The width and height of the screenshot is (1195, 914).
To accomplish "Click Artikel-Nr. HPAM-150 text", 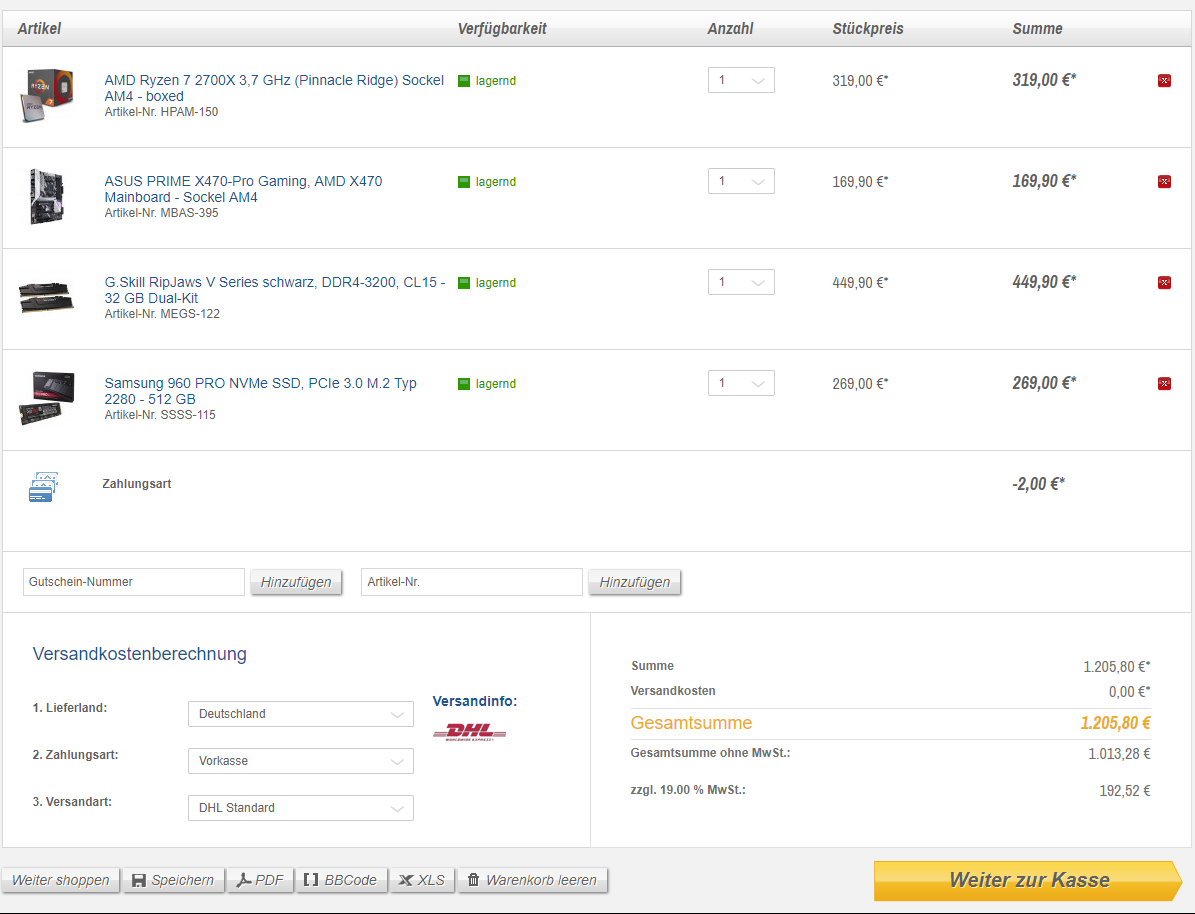I will click(161, 112).
